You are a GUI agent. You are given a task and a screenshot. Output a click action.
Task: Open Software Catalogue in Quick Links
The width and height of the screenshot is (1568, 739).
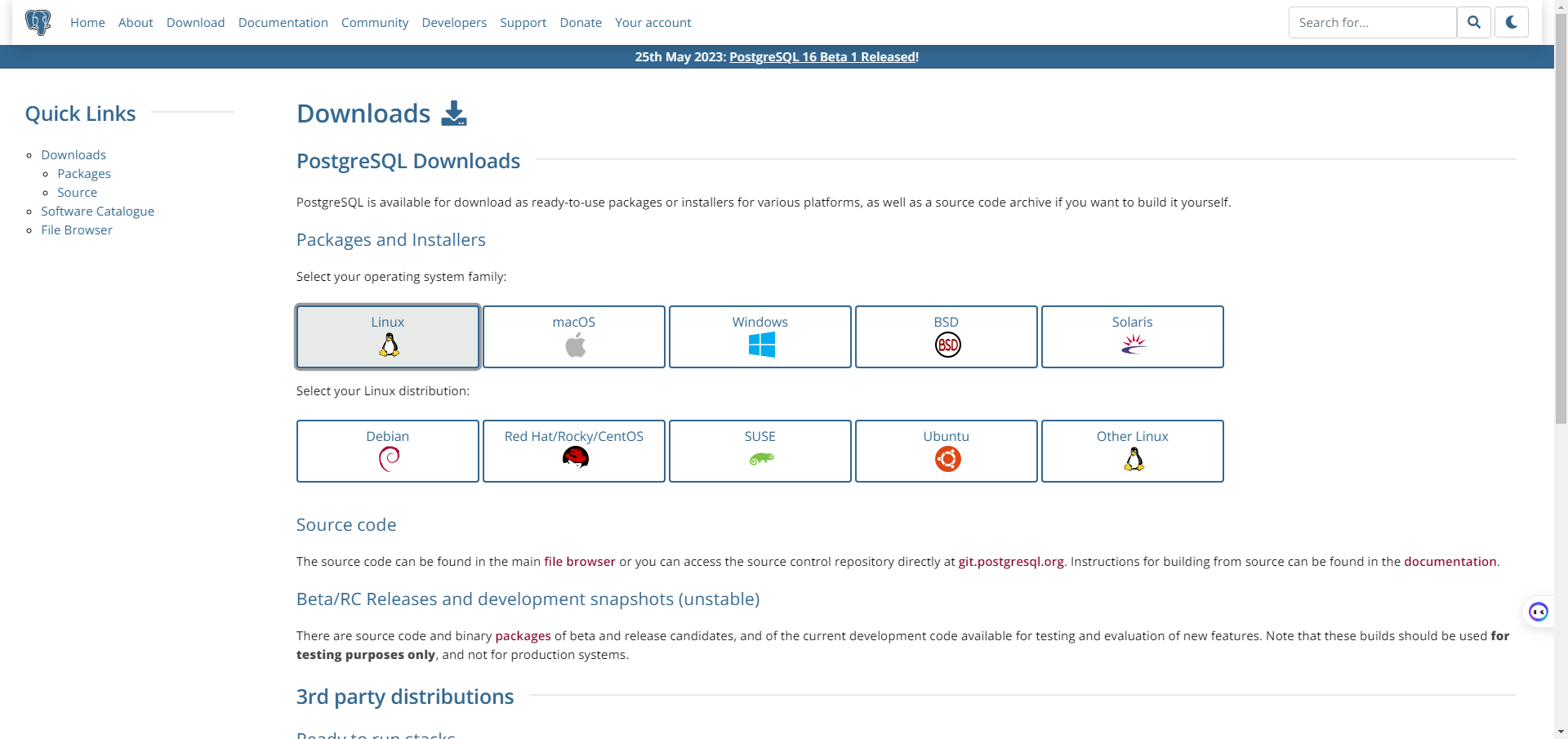(x=97, y=211)
